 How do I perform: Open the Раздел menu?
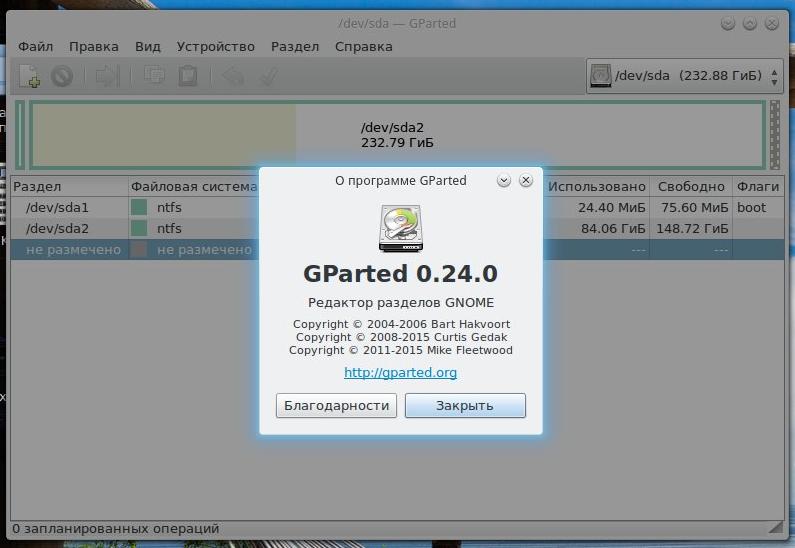(295, 47)
